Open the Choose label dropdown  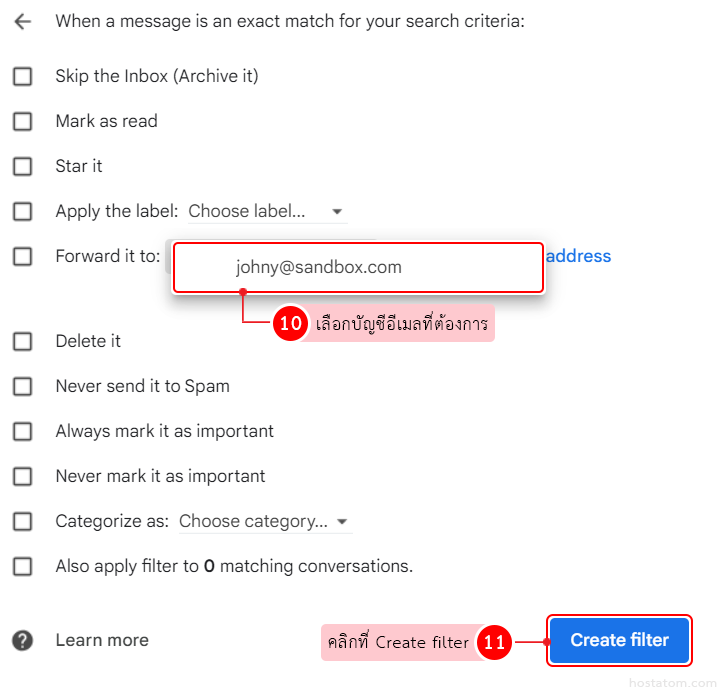tap(264, 211)
